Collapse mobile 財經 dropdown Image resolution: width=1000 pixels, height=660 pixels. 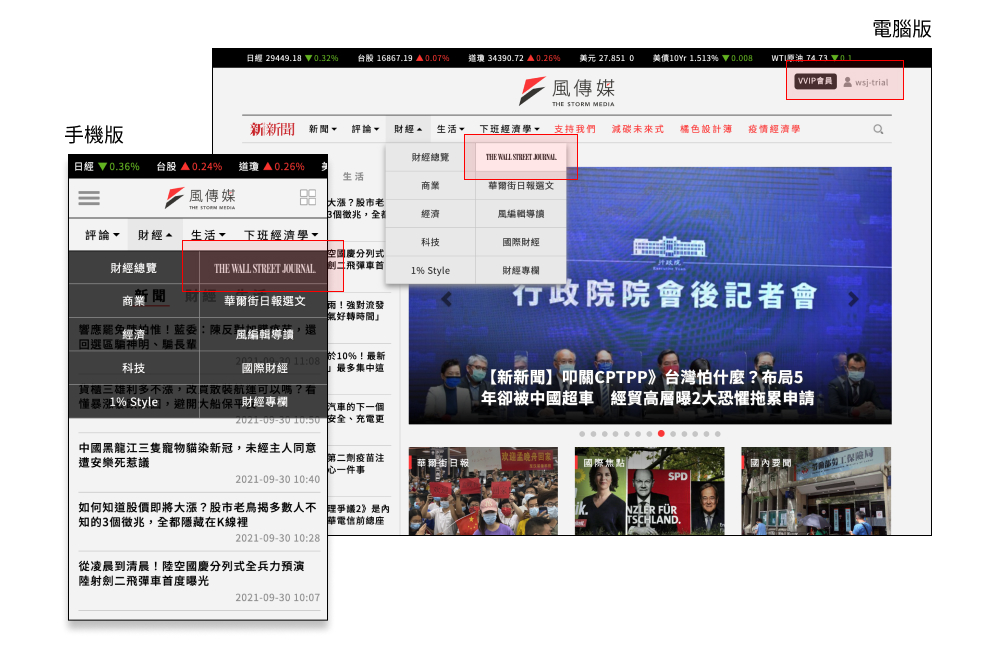pos(155,235)
